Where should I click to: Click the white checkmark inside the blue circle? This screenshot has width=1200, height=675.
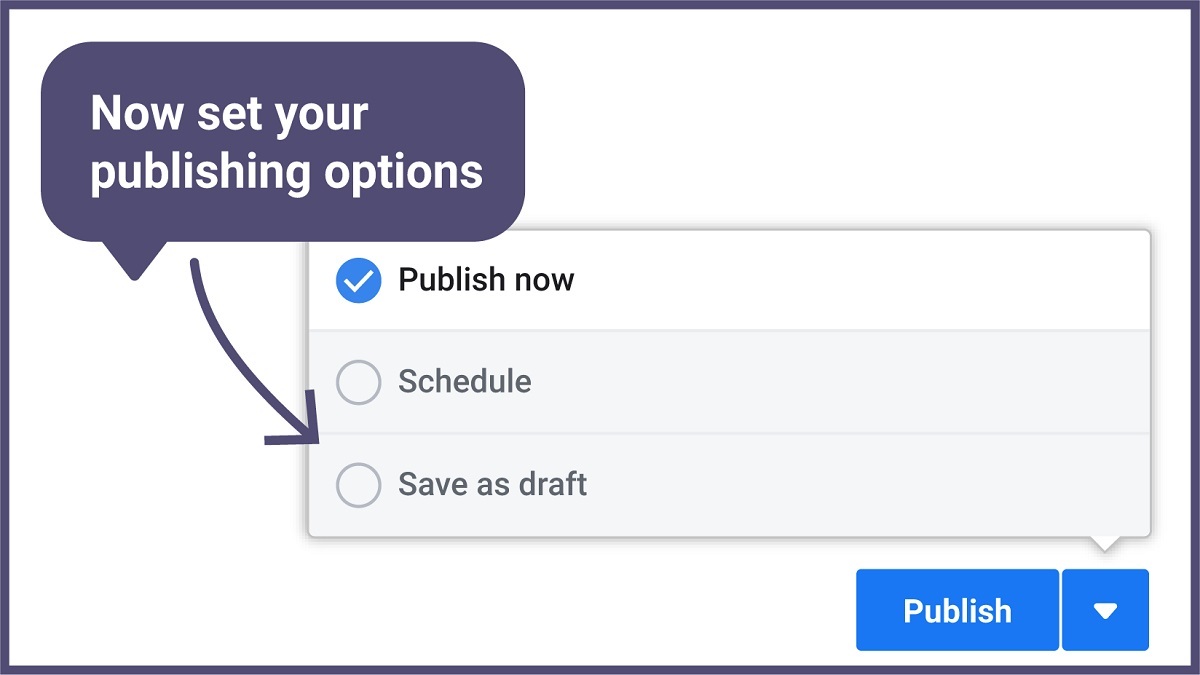[358, 281]
